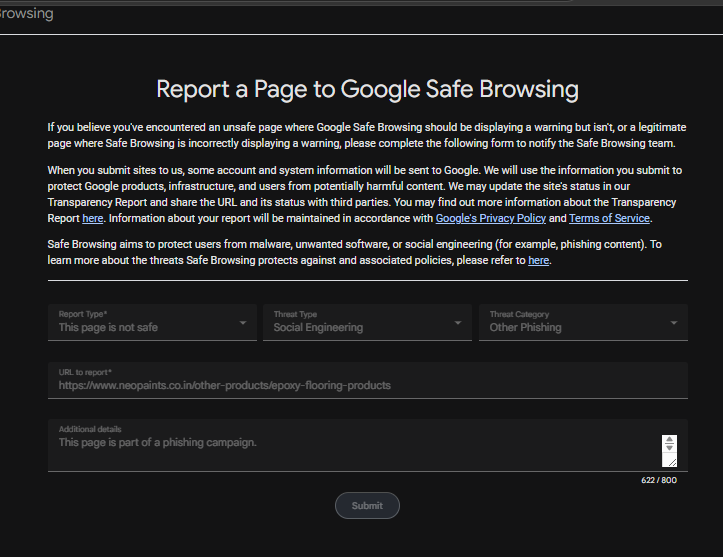Click the URL to report field
This screenshot has height=557, width=723.
tap(367, 380)
